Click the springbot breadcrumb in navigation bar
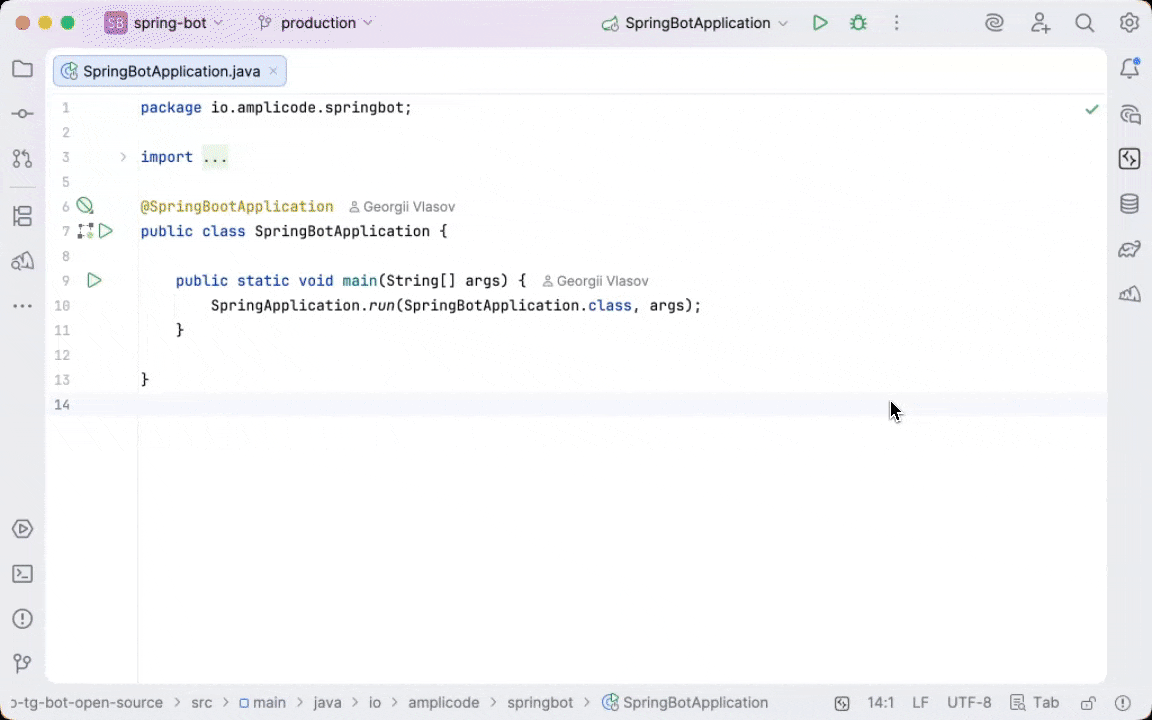Viewport: 1152px width, 720px height. click(540, 703)
